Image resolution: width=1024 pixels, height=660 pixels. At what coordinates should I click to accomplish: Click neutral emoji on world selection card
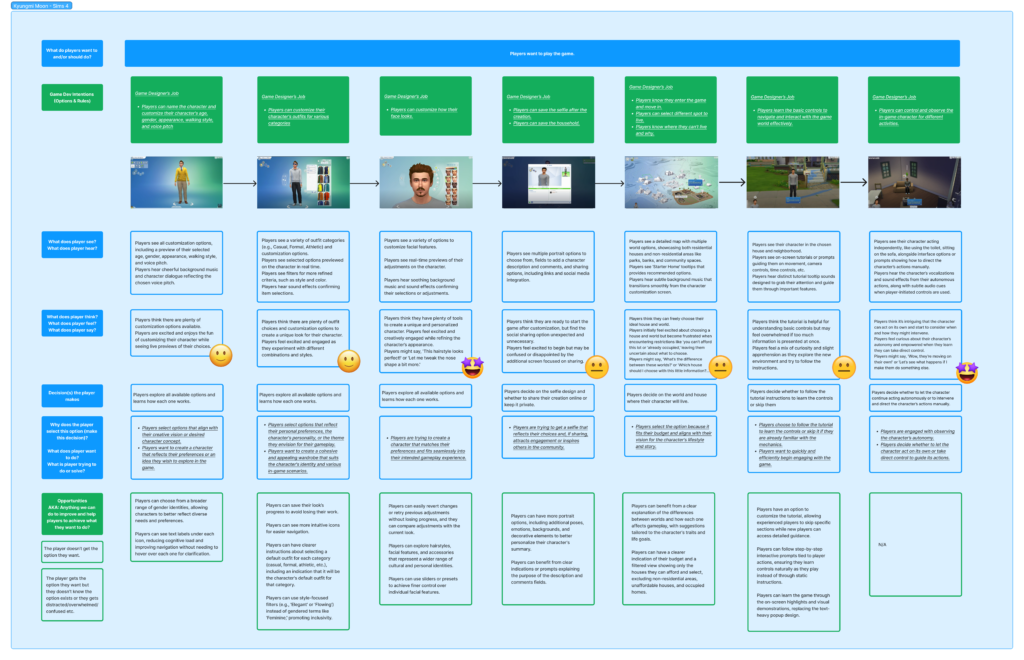719,367
